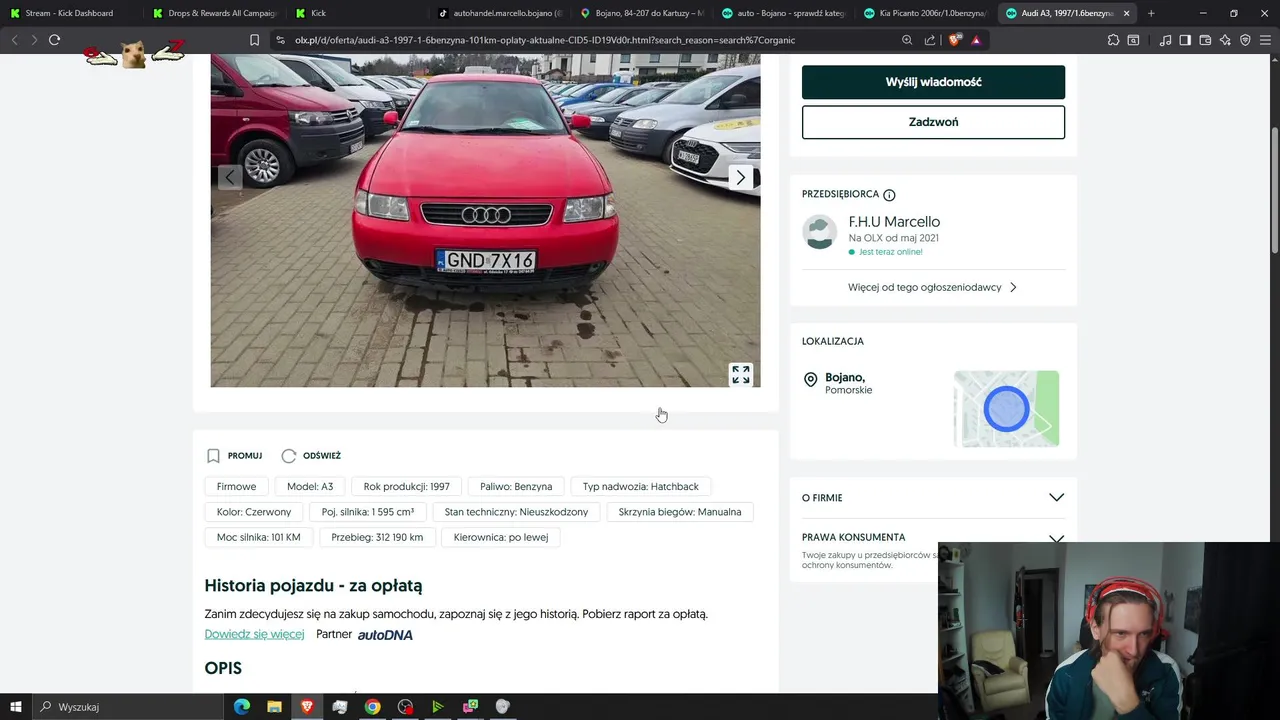Go forward in browser history
This screenshot has height=720, width=1280.
click(33, 40)
